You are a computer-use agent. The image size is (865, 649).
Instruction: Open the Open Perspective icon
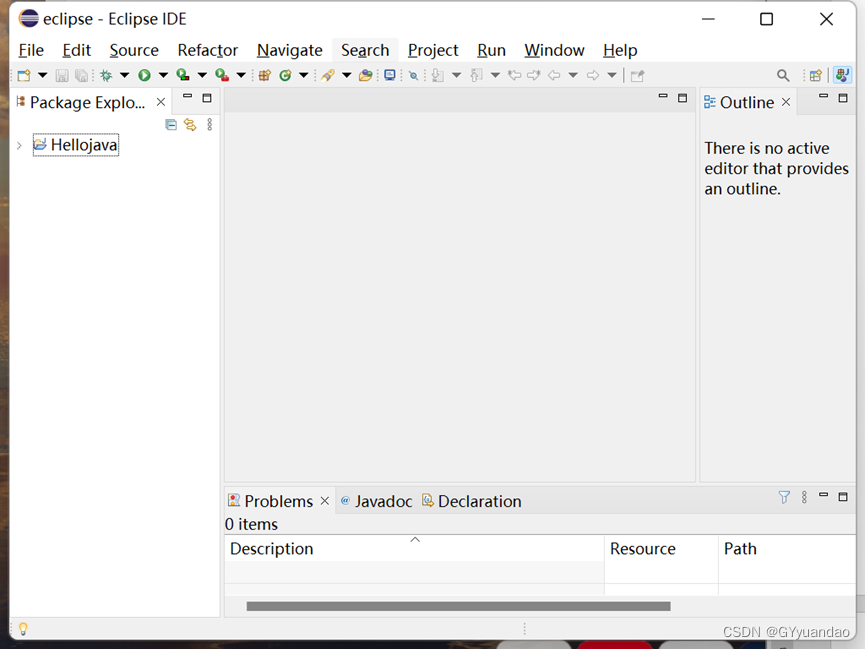pos(817,74)
